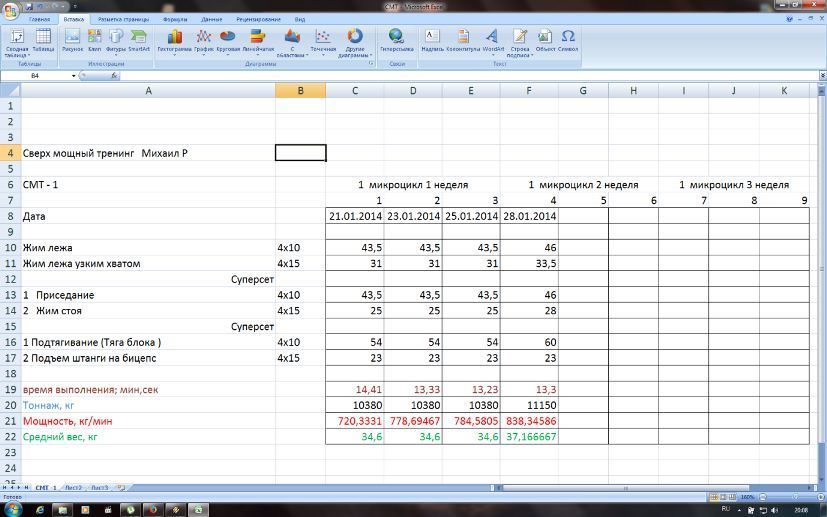
Task: Click the Windows Start button
Action: point(12,508)
